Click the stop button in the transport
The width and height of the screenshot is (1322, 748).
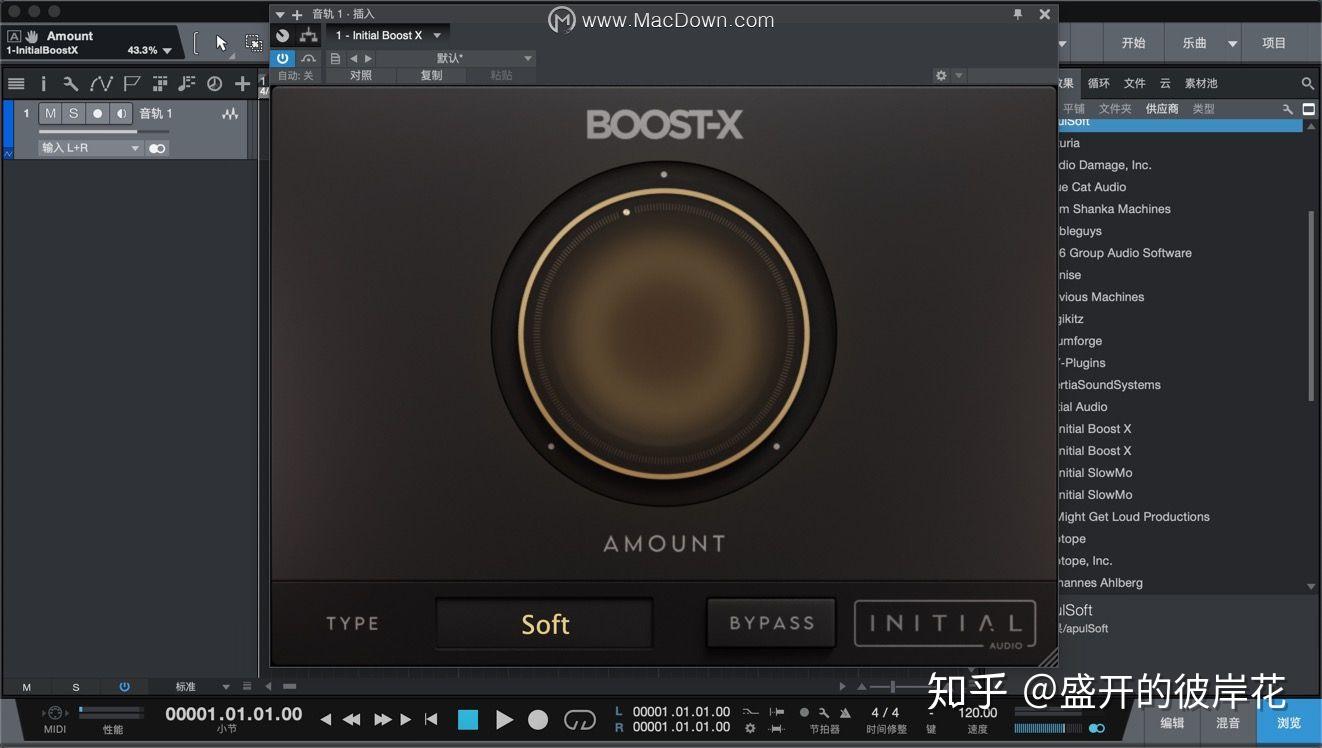pos(468,719)
